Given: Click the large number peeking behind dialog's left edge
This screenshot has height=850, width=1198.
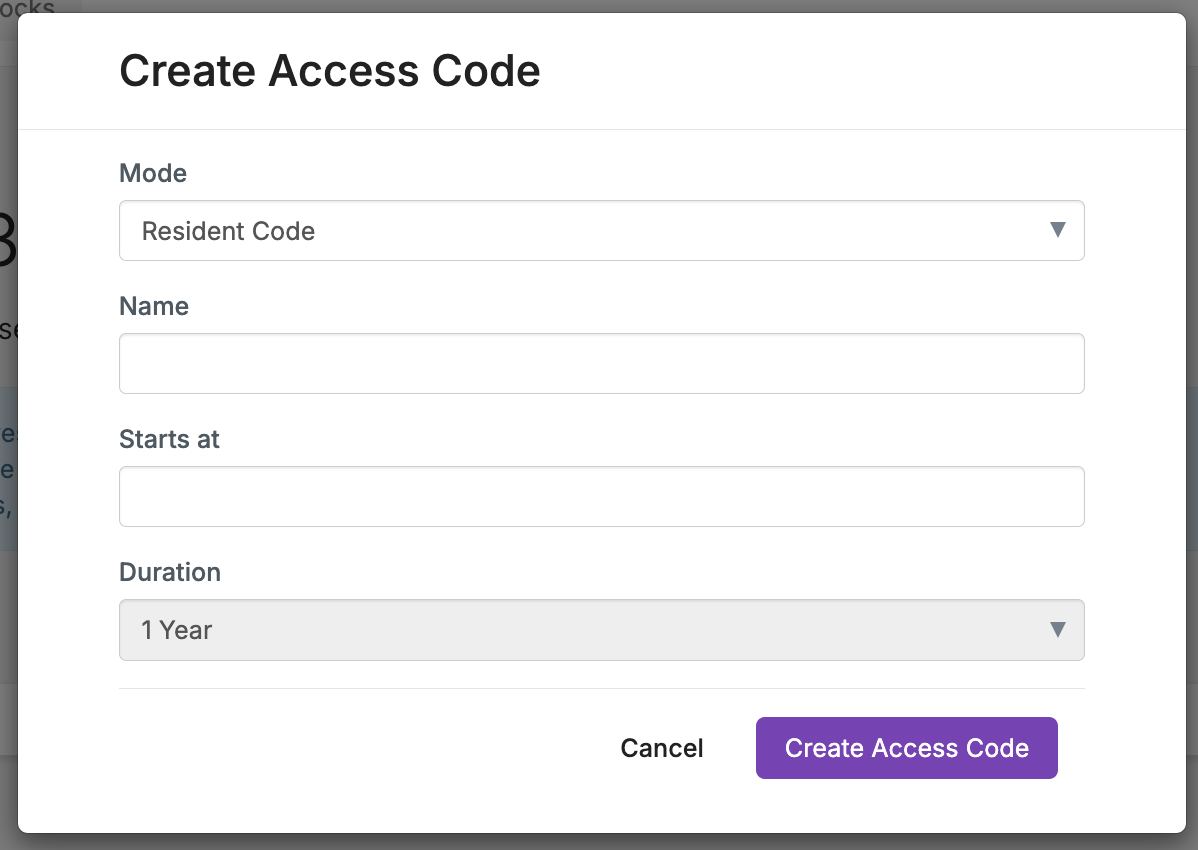Looking at the screenshot, I should (8, 240).
